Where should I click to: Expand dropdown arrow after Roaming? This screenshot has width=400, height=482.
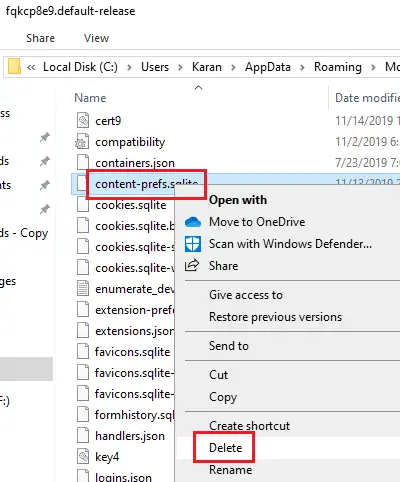(373, 67)
